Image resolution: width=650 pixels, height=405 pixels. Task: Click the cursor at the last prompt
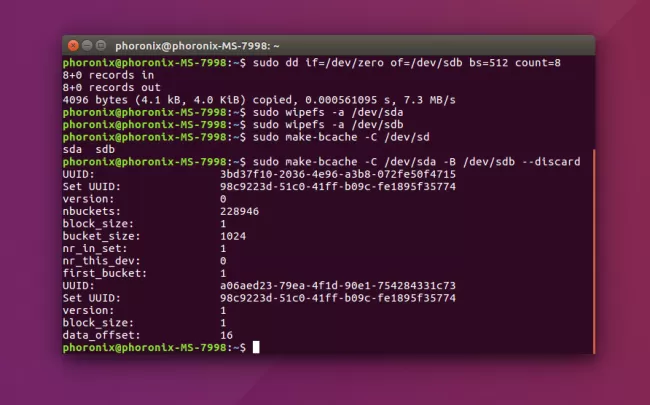pyautogui.click(x=256, y=347)
